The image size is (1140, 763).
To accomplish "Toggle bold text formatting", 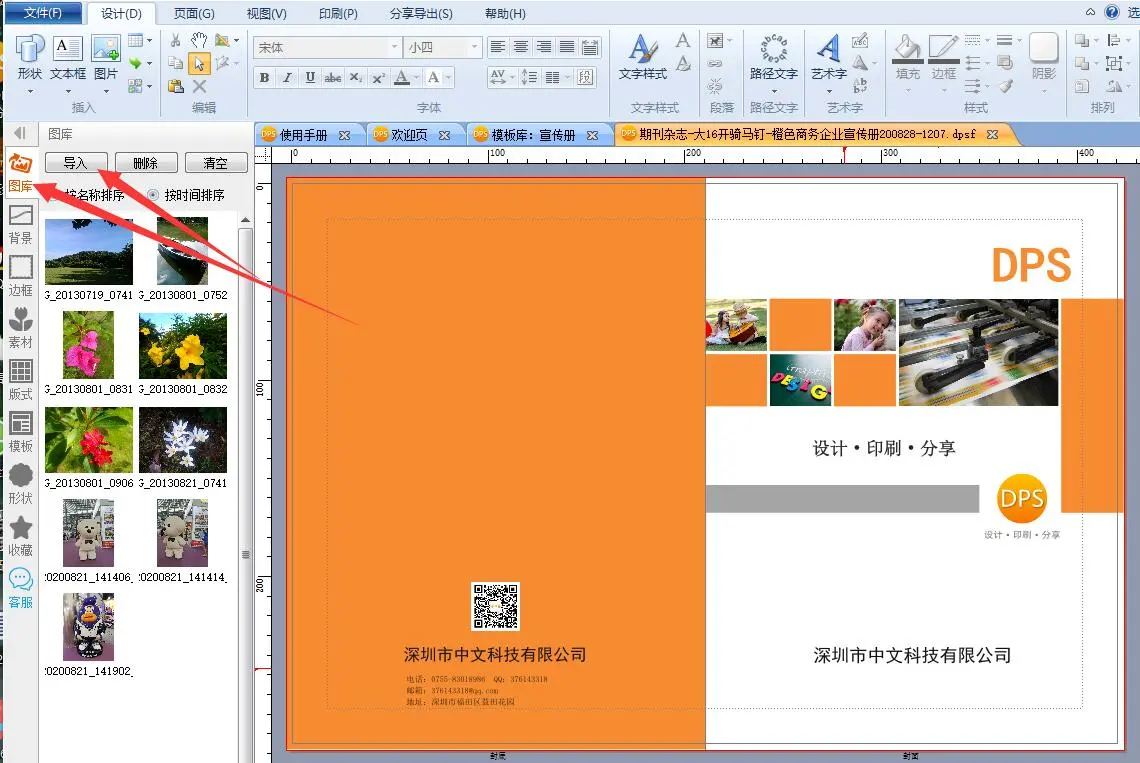I will coord(264,78).
